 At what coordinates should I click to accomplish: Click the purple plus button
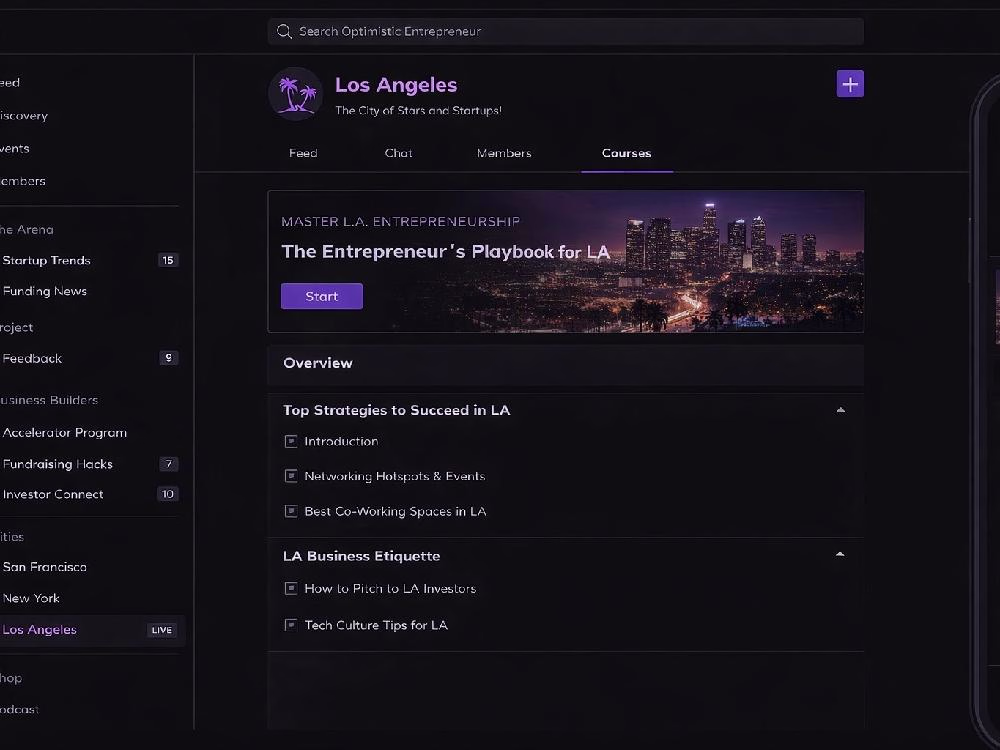[x=850, y=84]
